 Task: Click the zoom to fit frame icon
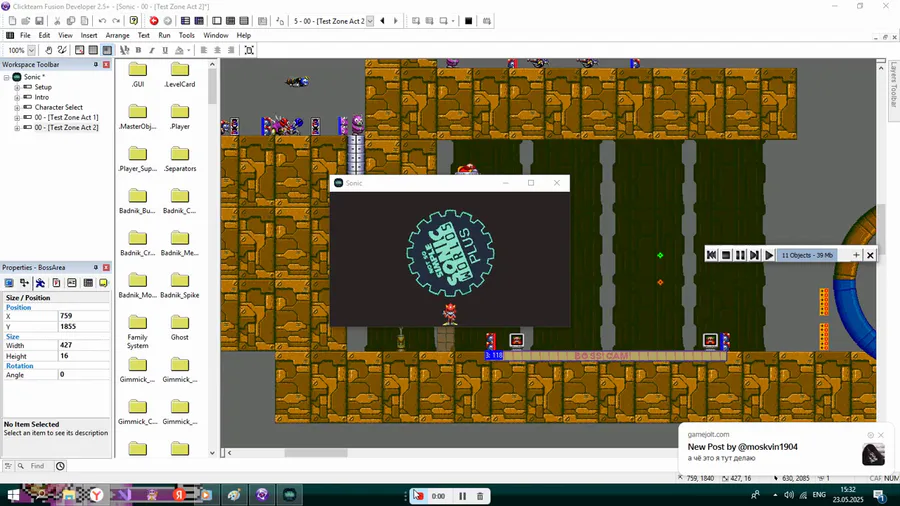coord(249,50)
